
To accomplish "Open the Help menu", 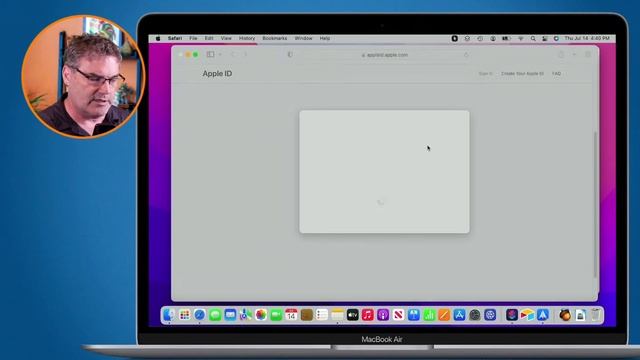I will [x=325, y=38].
